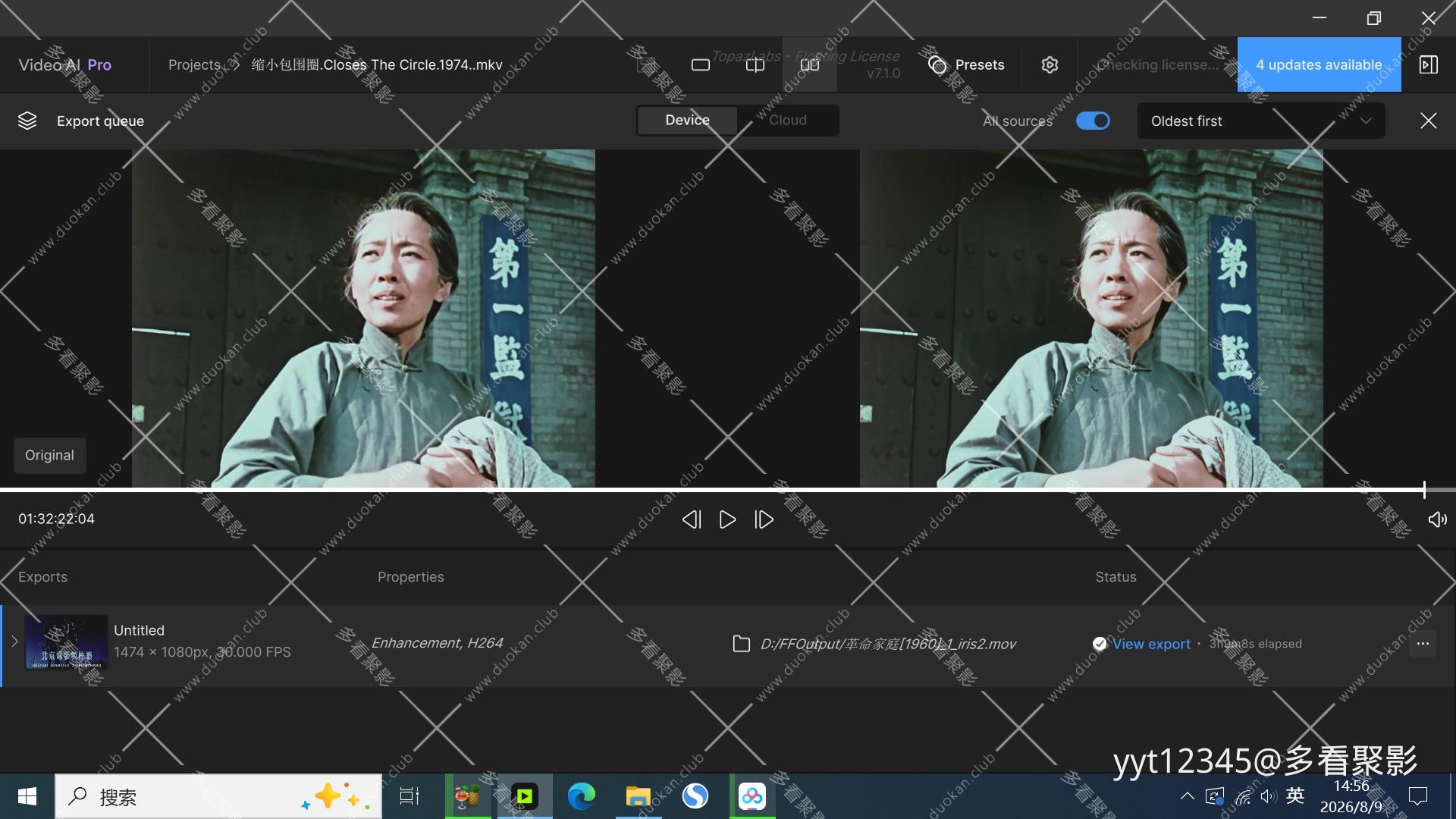The width and height of the screenshot is (1456, 819).
Task: Click the volume speaker icon
Action: [x=1437, y=519]
